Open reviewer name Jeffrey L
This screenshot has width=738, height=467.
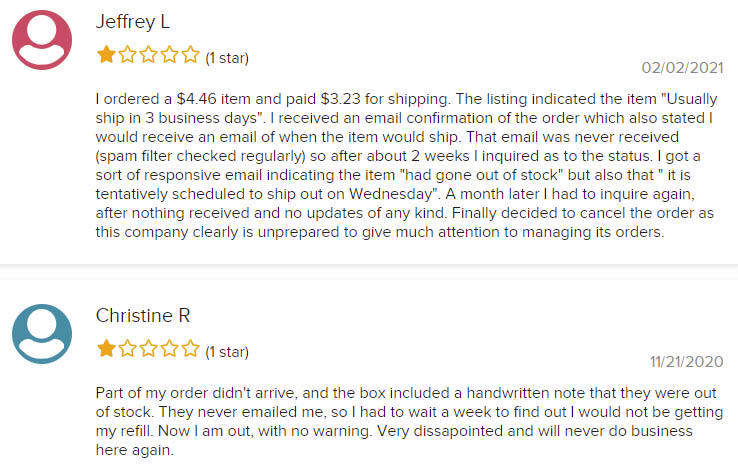click(x=133, y=22)
